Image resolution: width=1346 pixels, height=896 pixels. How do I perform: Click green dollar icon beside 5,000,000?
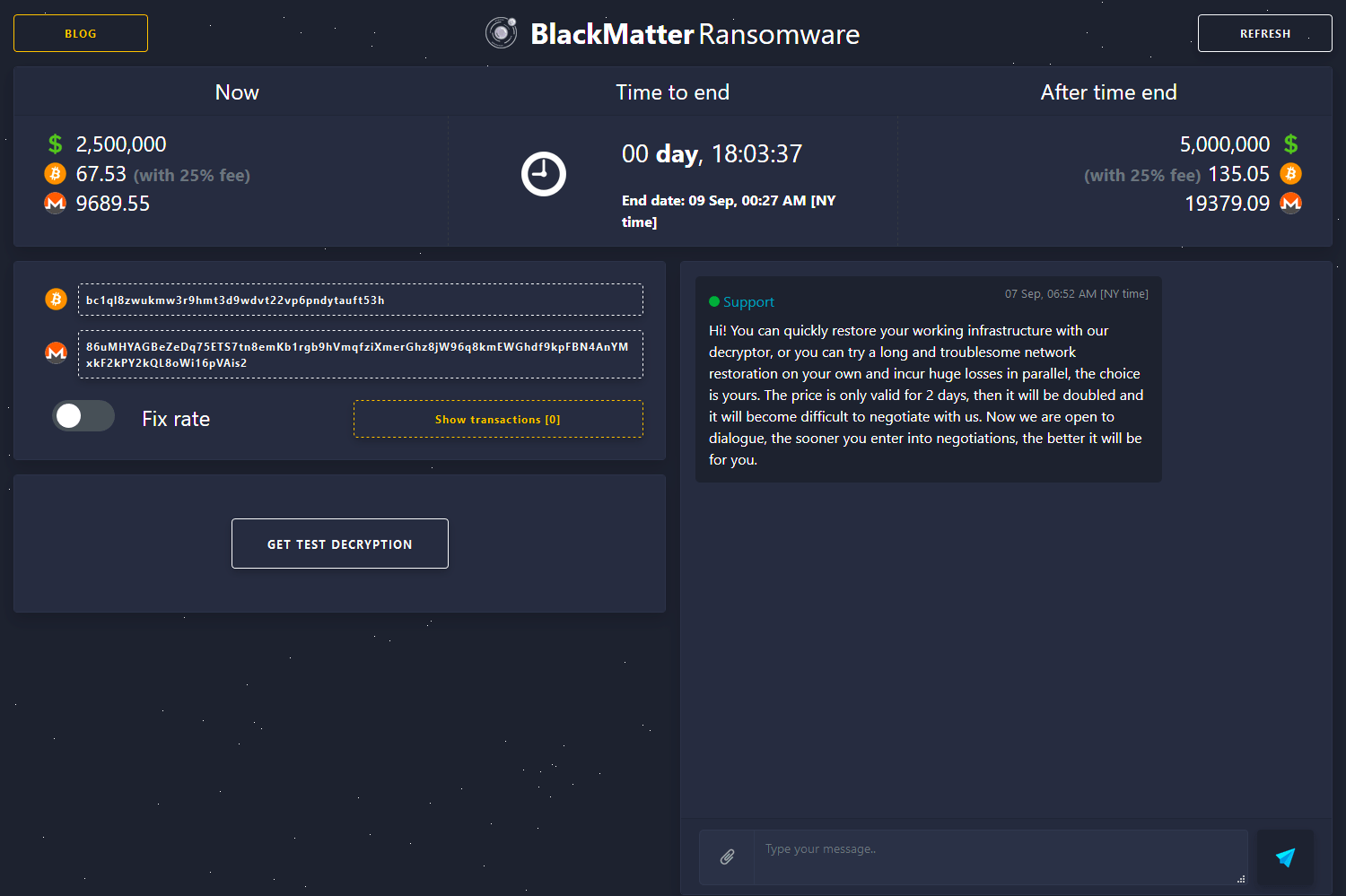pos(1290,144)
